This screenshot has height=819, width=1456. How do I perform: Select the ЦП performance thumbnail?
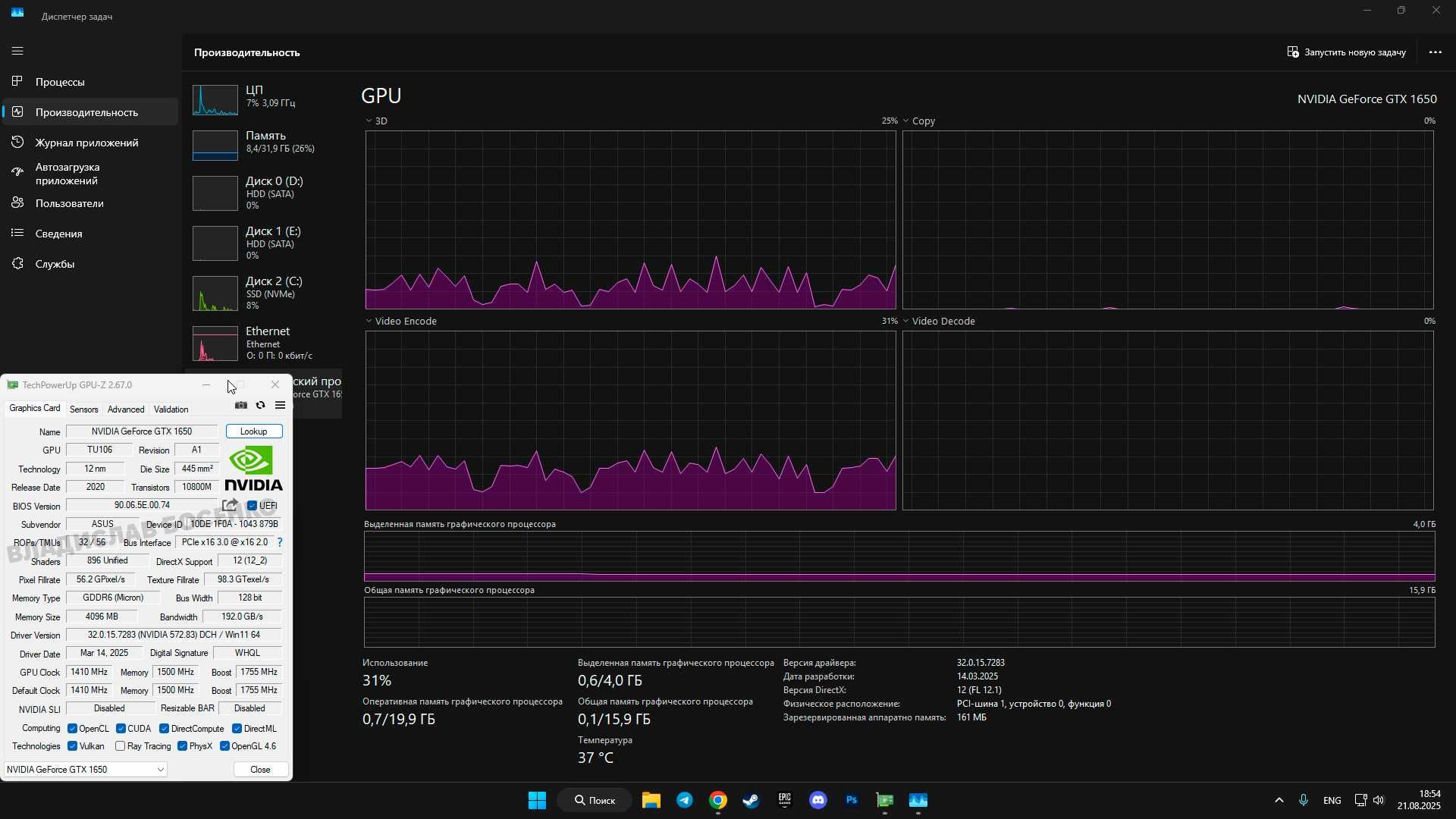click(215, 100)
